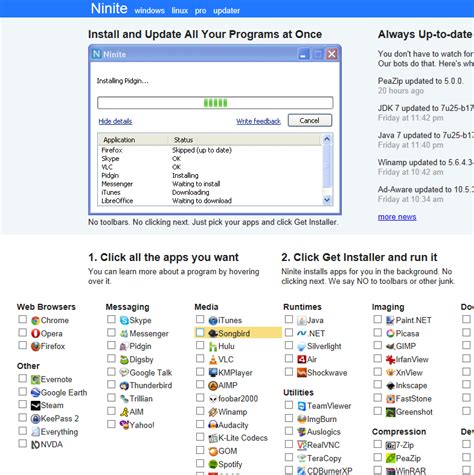Click the AIM running man icon
The width and height of the screenshot is (474, 475).
pos(124,412)
